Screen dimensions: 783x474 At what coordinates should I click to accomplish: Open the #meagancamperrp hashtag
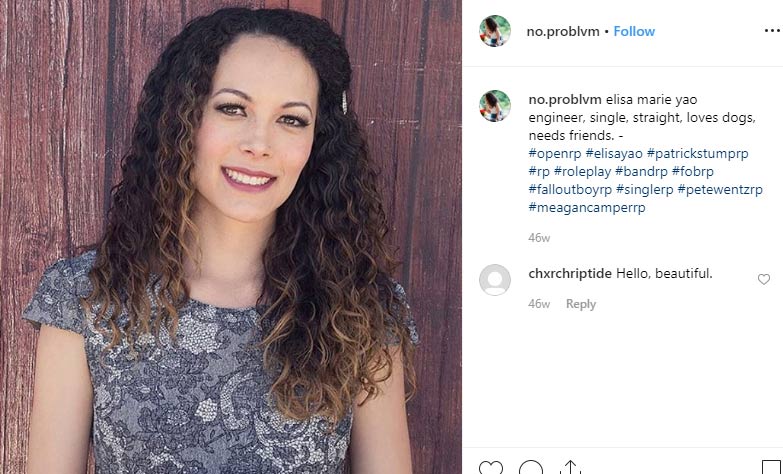(587, 208)
